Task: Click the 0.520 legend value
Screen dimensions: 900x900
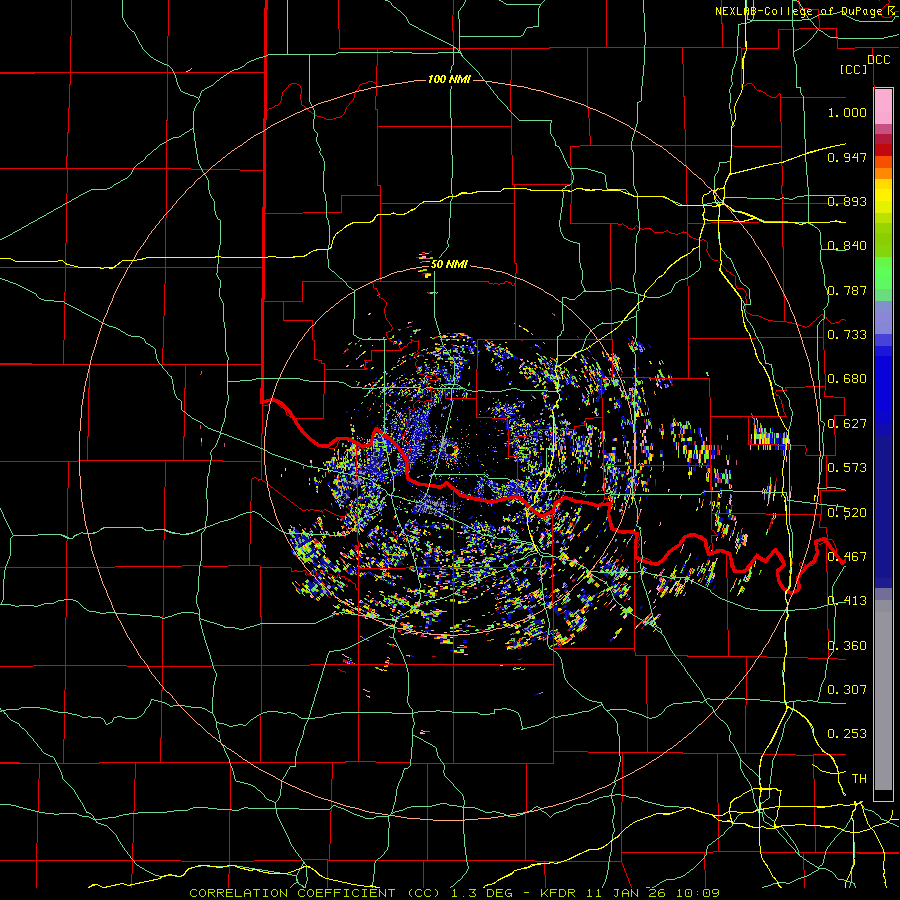Action: point(847,513)
